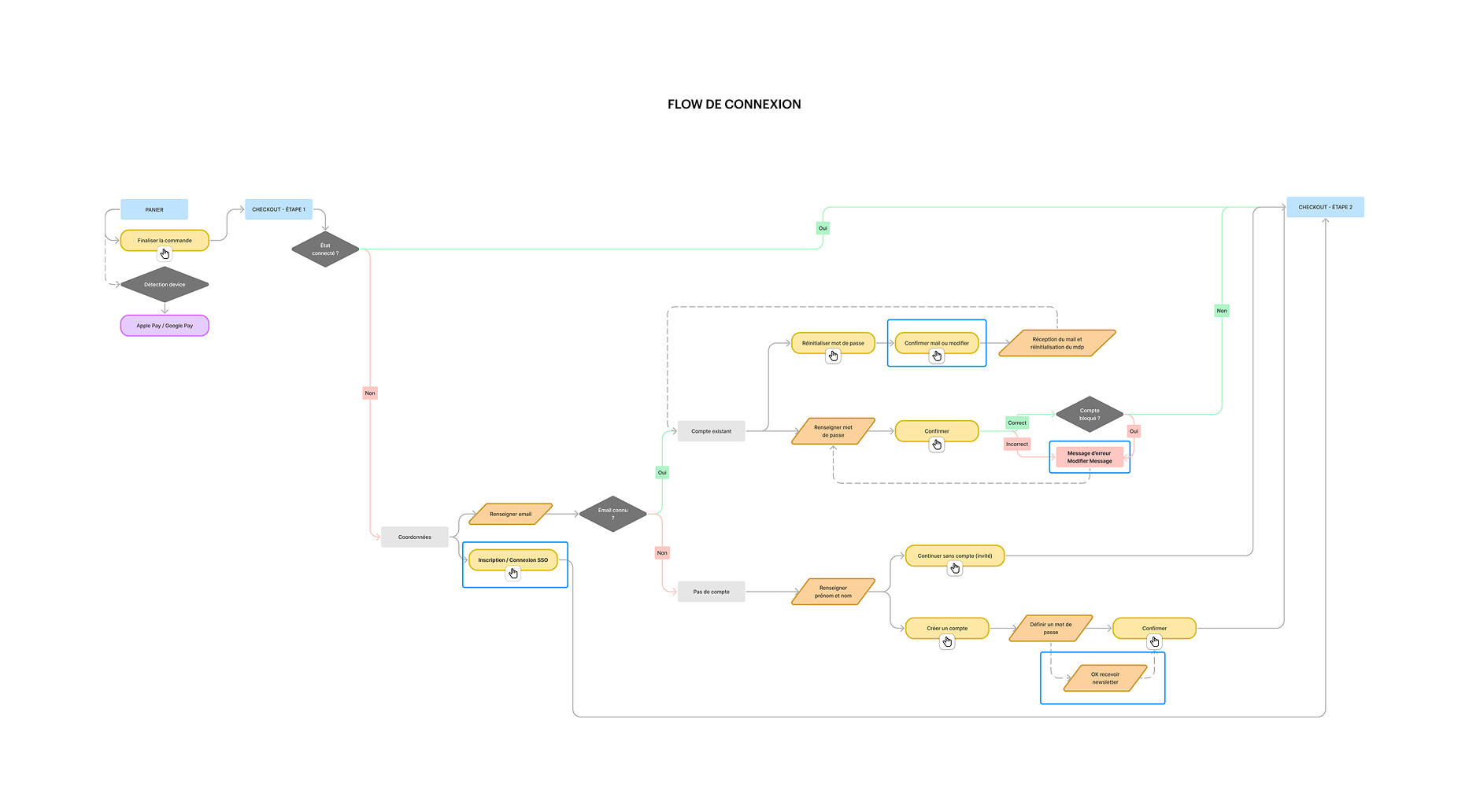1469x812 pixels.
Task: Click the "OK recevoir newsletter" node
Action: (x=1105, y=677)
